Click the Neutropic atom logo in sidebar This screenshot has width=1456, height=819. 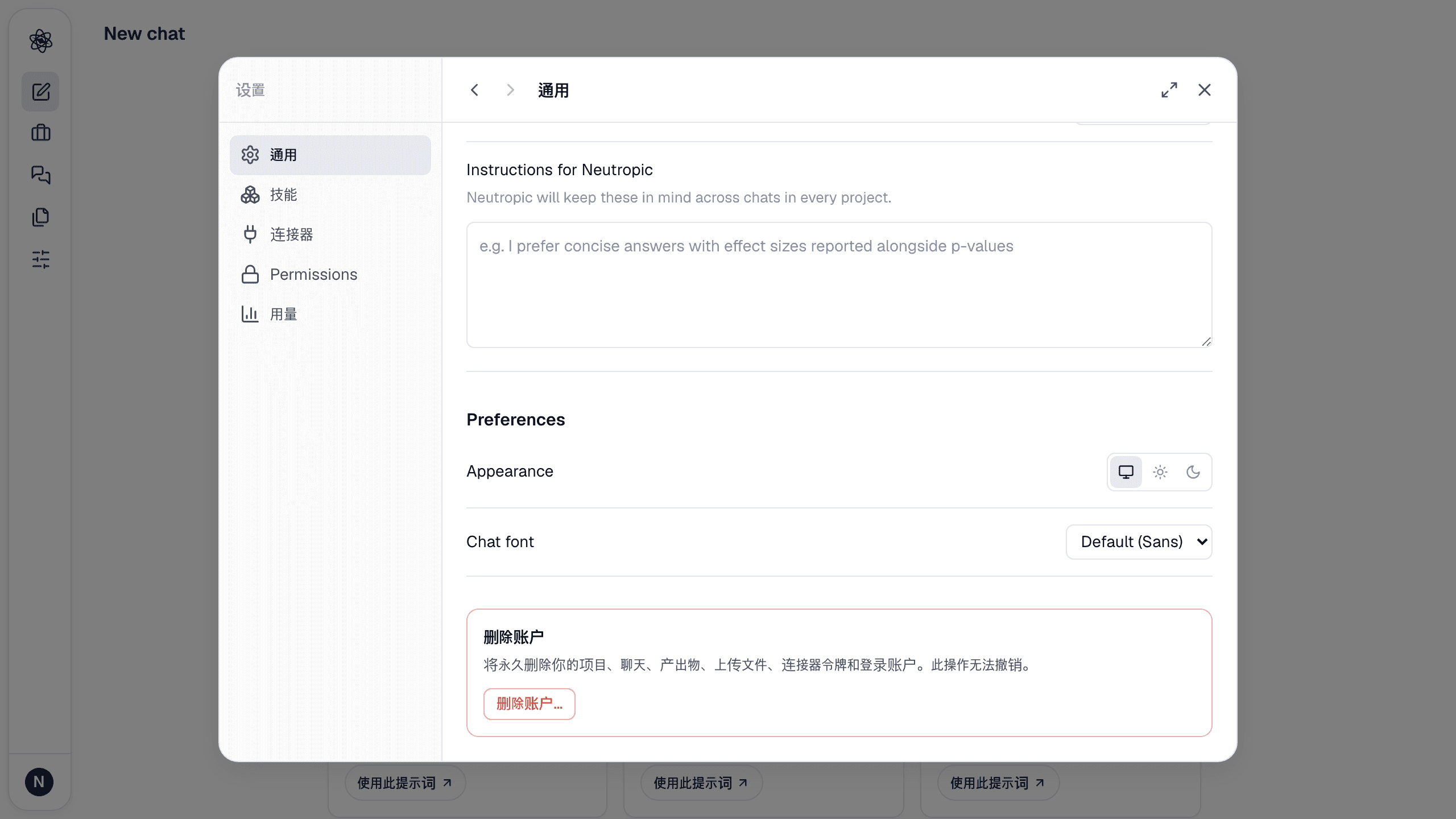40,40
